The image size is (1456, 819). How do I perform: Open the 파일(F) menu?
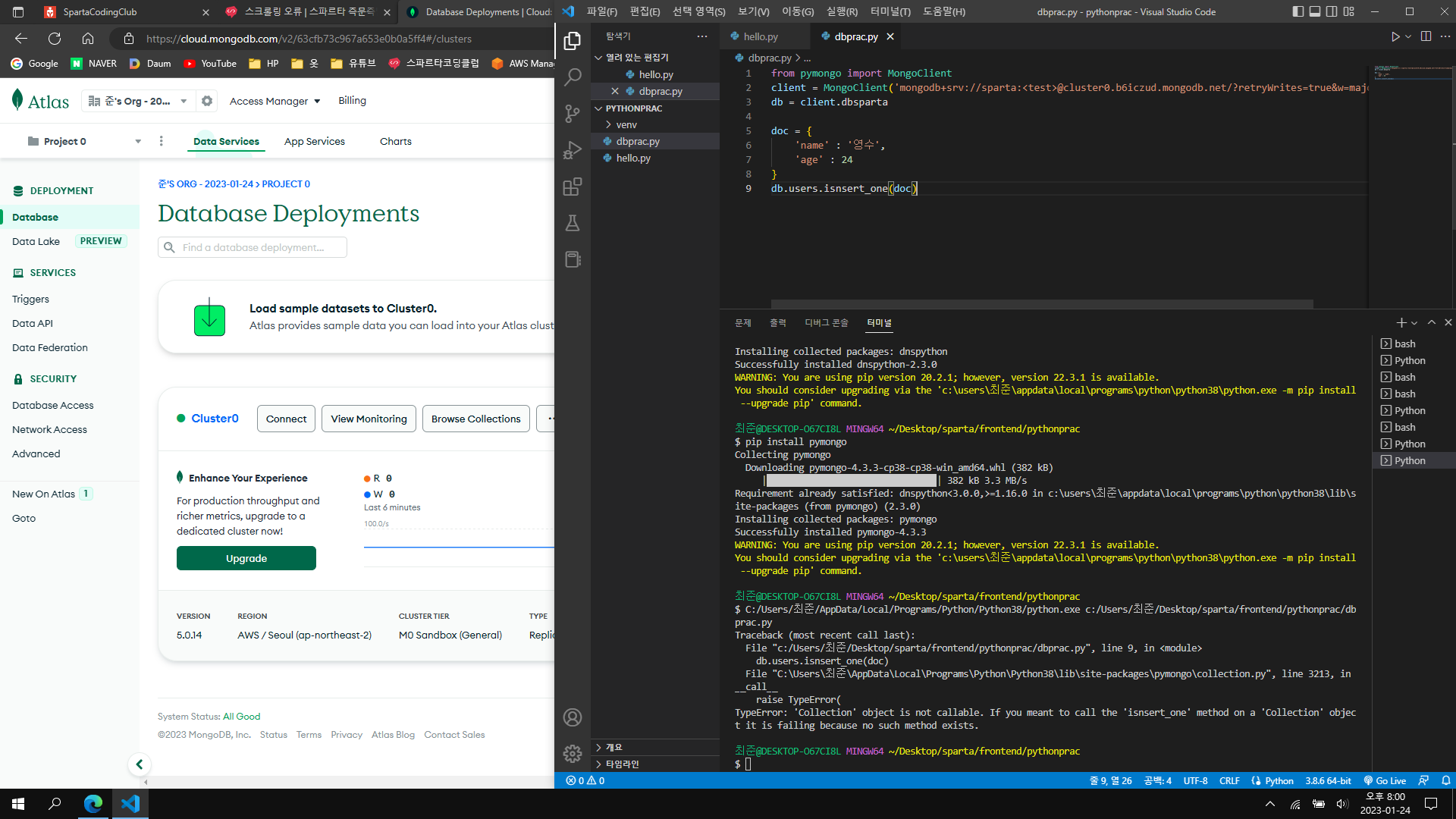pyautogui.click(x=601, y=11)
